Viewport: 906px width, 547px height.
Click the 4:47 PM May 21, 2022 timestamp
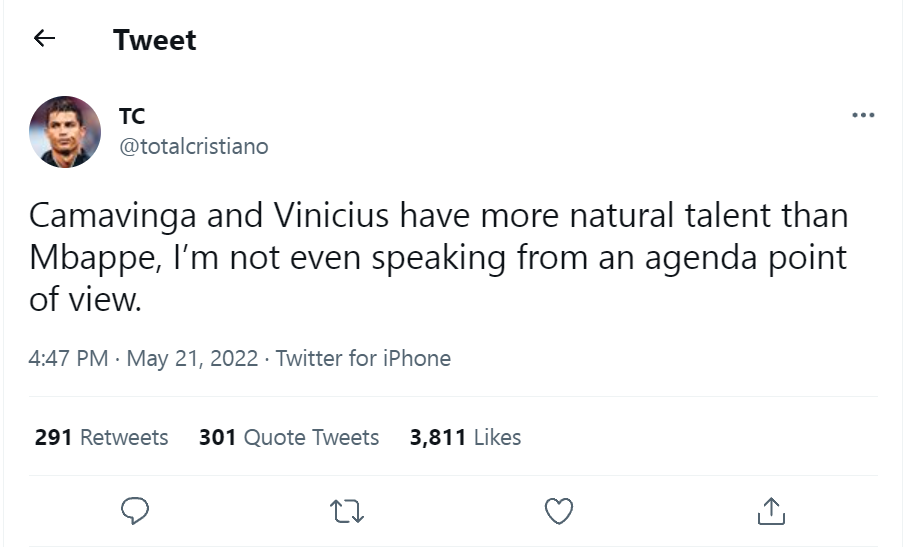143,358
